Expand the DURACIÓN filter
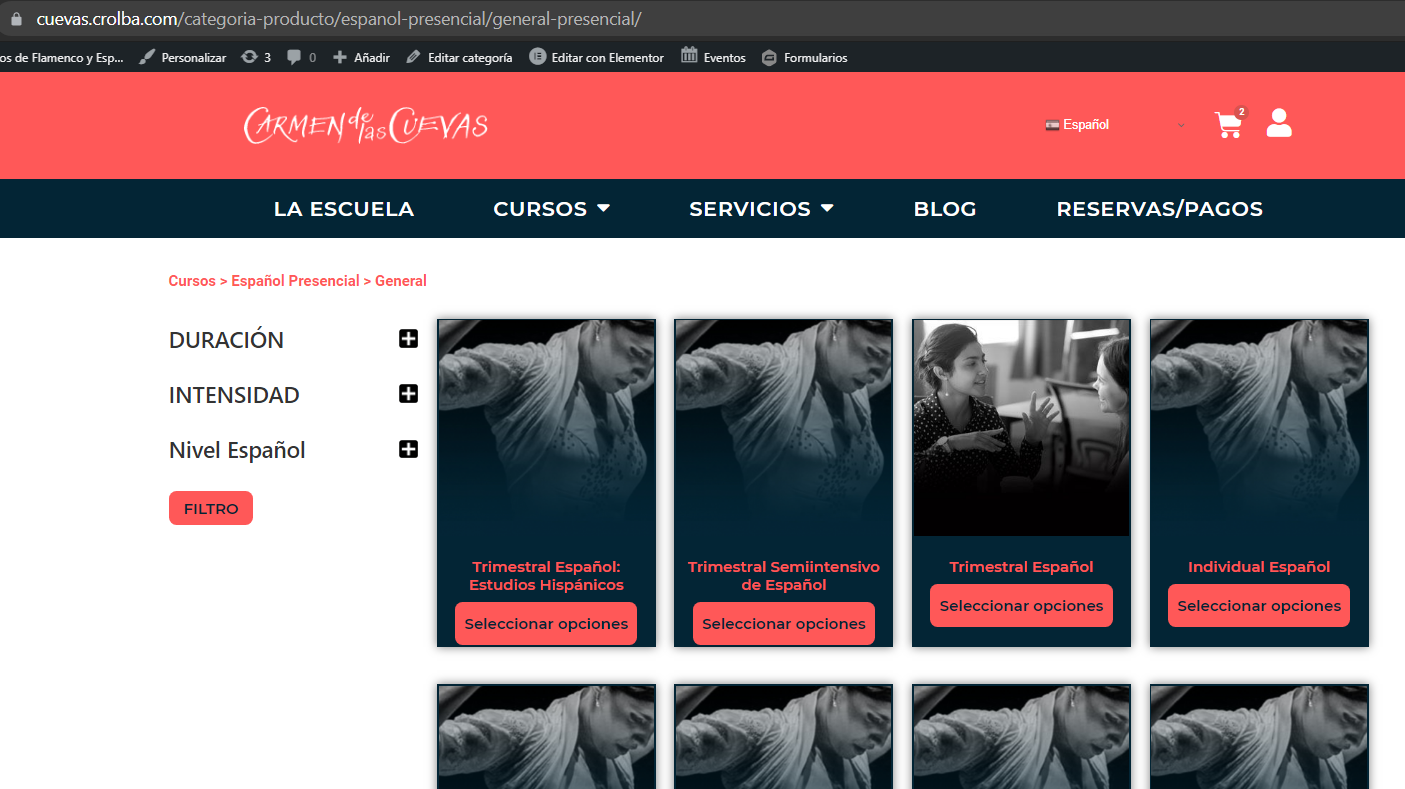1405x789 pixels. (408, 339)
